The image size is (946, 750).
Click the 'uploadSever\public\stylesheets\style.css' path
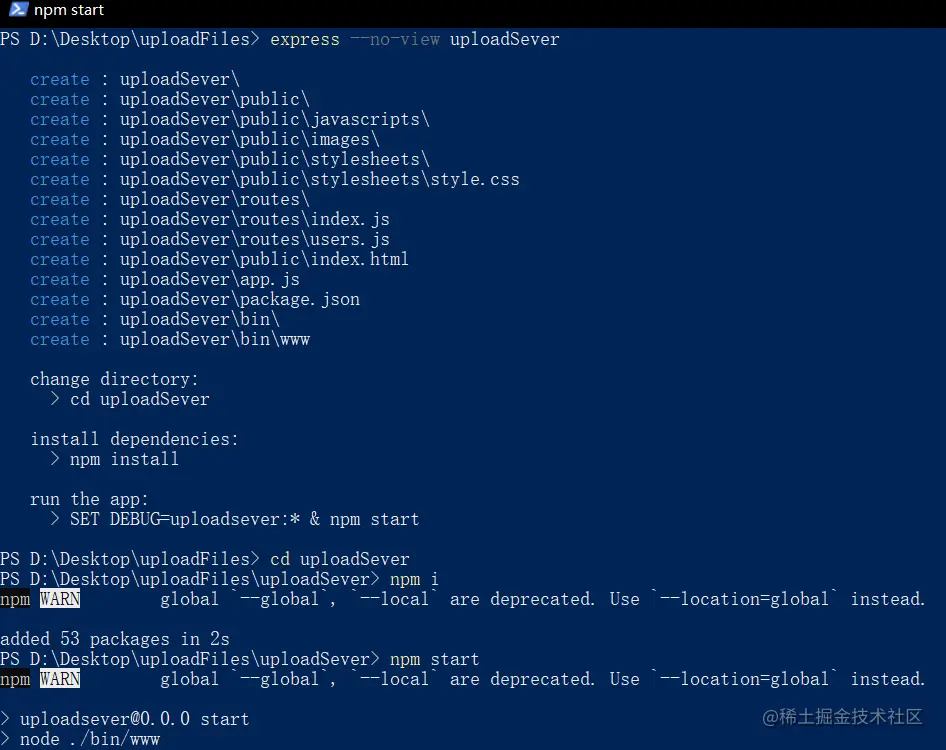[x=320, y=179]
